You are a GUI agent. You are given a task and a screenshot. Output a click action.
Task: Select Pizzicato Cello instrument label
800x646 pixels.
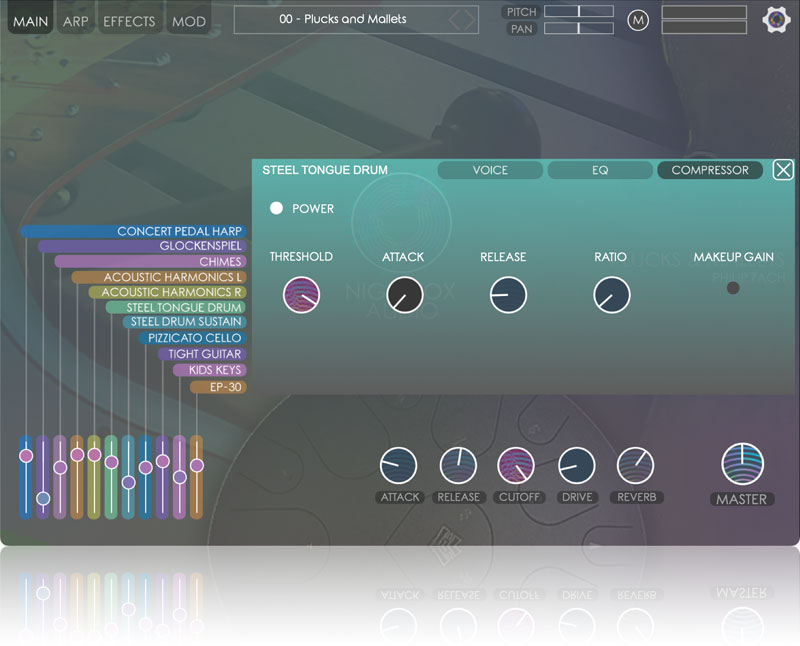coord(193,338)
